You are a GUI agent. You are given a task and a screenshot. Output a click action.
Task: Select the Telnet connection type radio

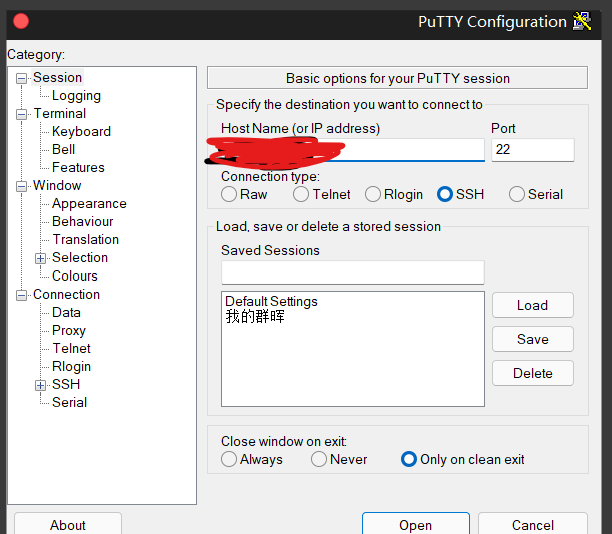tap(301, 194)
